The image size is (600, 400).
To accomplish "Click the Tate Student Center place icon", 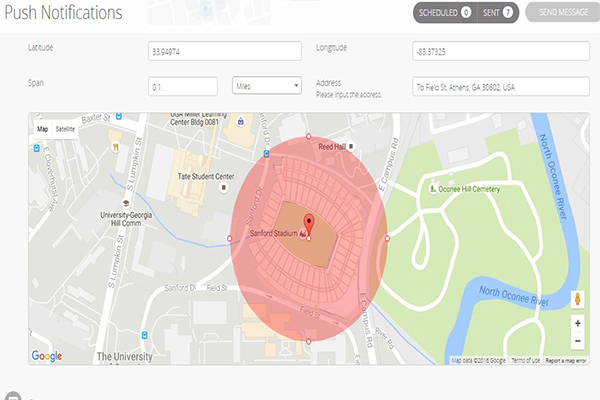I will click(x=224, y=188).
